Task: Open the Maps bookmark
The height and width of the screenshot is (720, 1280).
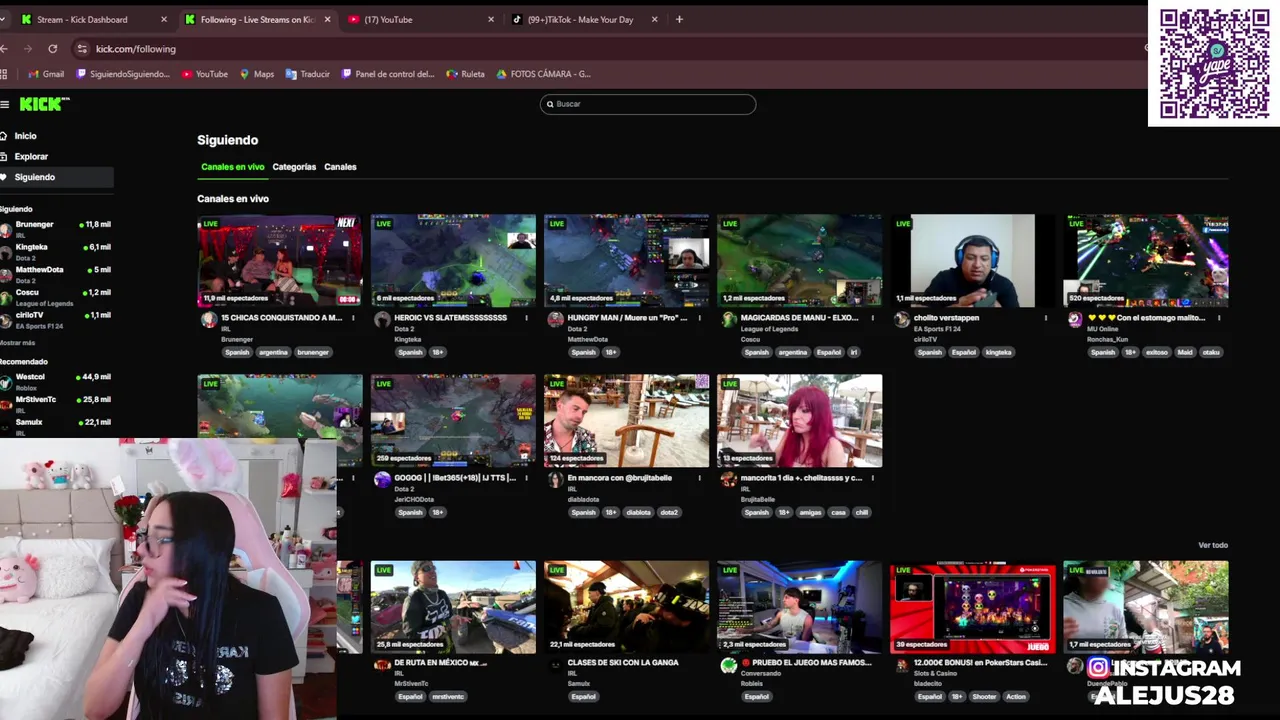Action: click(x=257, y=74)
